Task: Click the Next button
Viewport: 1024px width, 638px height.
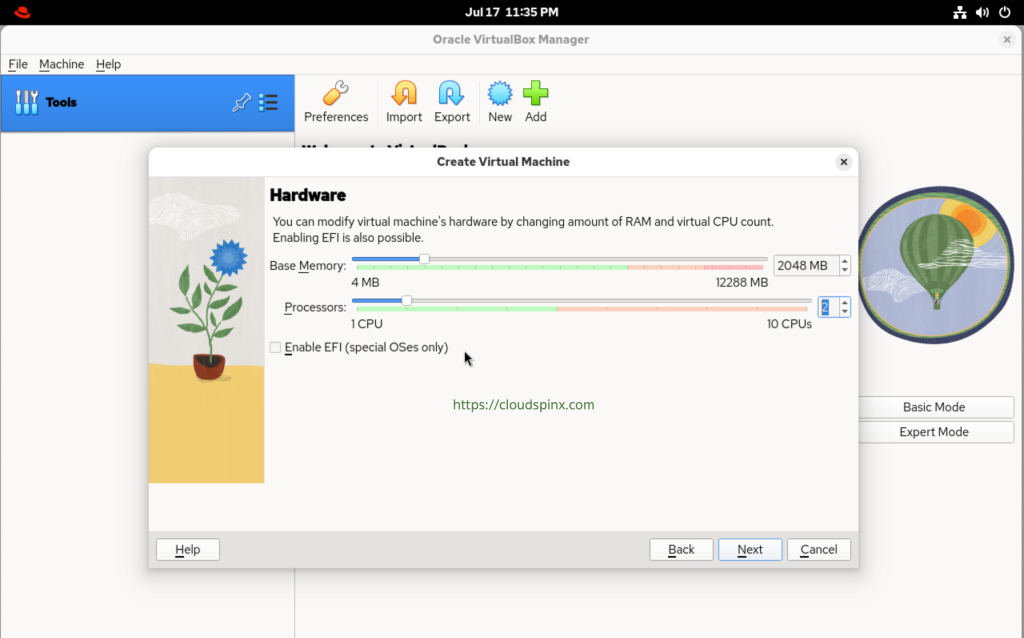Action: [750, 549]
